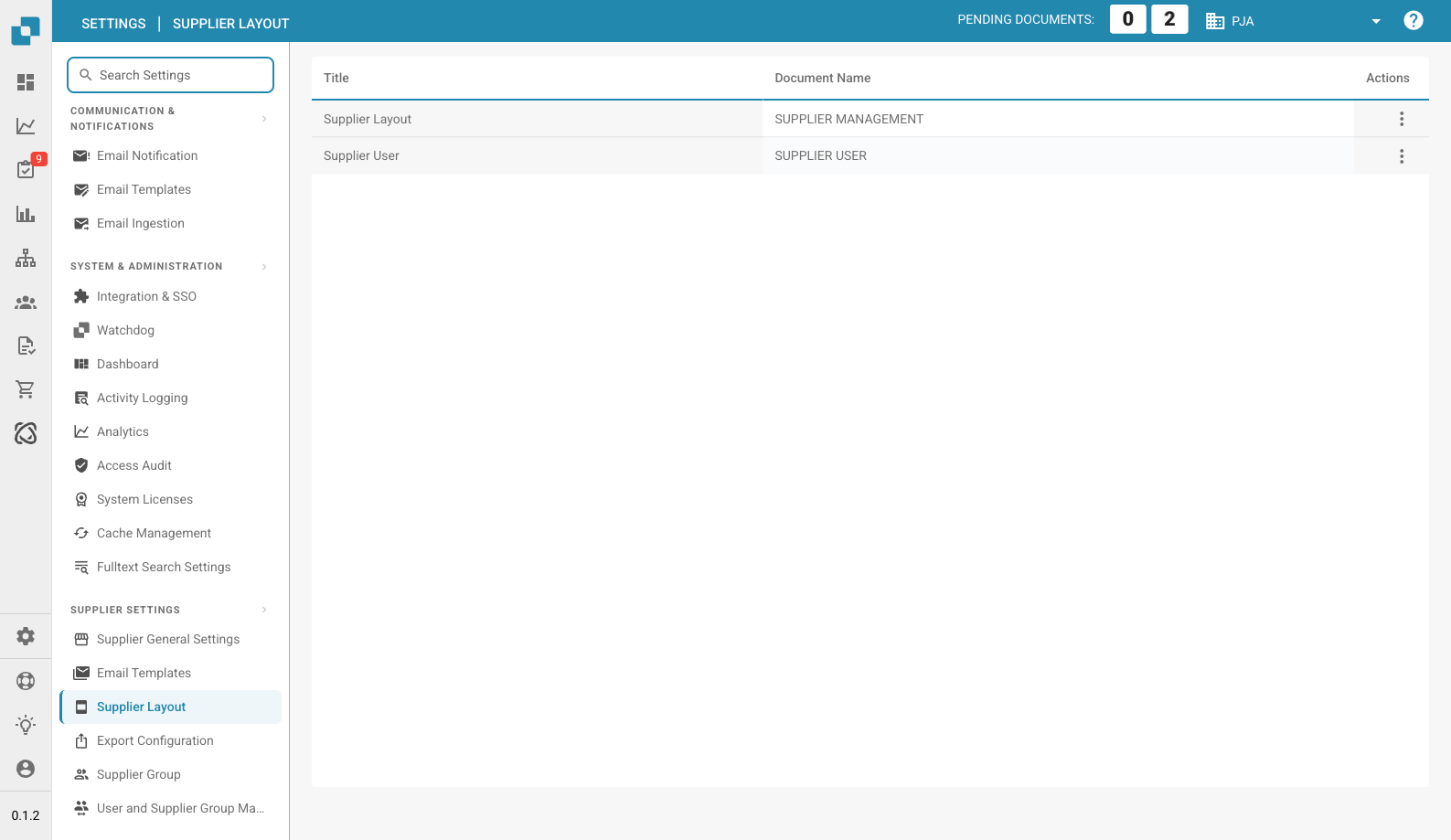Open the user account profile icon
Viewport: 1451px width, 840px height.
coord(26,769)
